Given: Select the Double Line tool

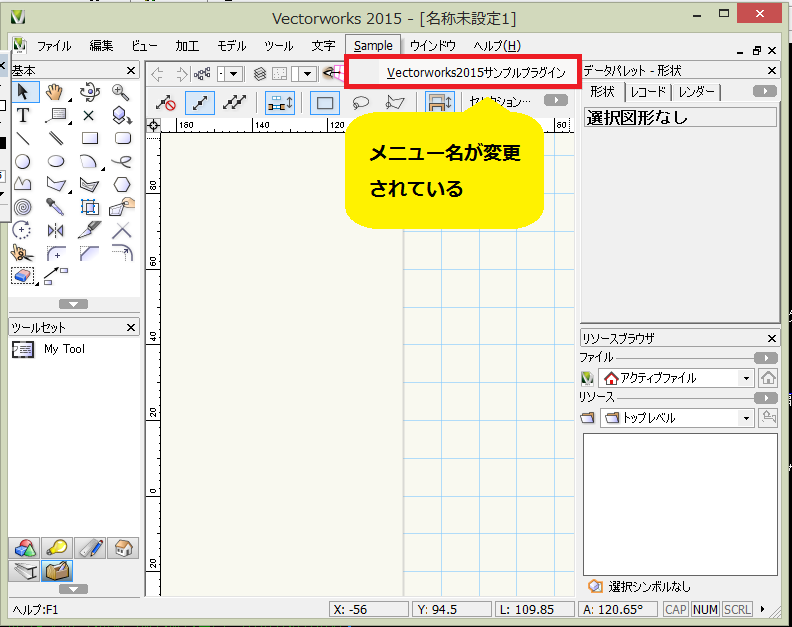Looking at the screenshot, I should [x=56, y=138].
